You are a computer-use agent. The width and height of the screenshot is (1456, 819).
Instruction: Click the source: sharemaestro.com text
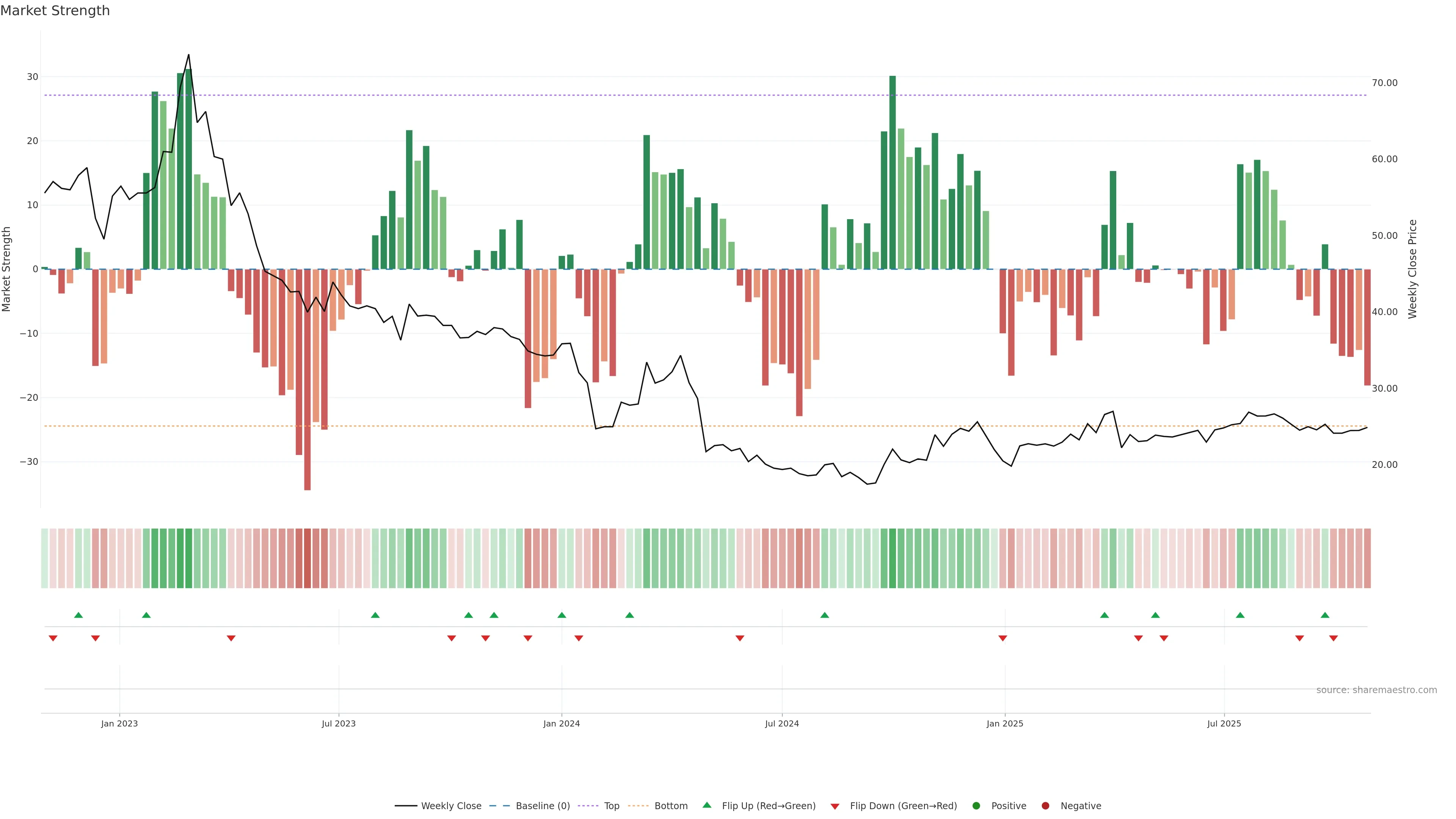[x=1376, y=690]
